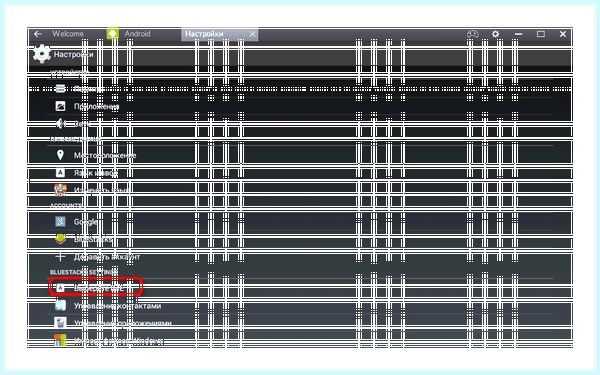
Task: Click the Настройки header gear icon
Action: pos(41,54)
